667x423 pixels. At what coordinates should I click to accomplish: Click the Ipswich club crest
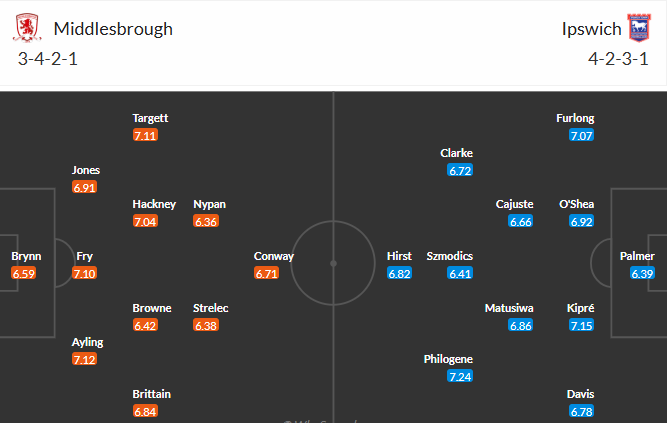coord(638,27)
